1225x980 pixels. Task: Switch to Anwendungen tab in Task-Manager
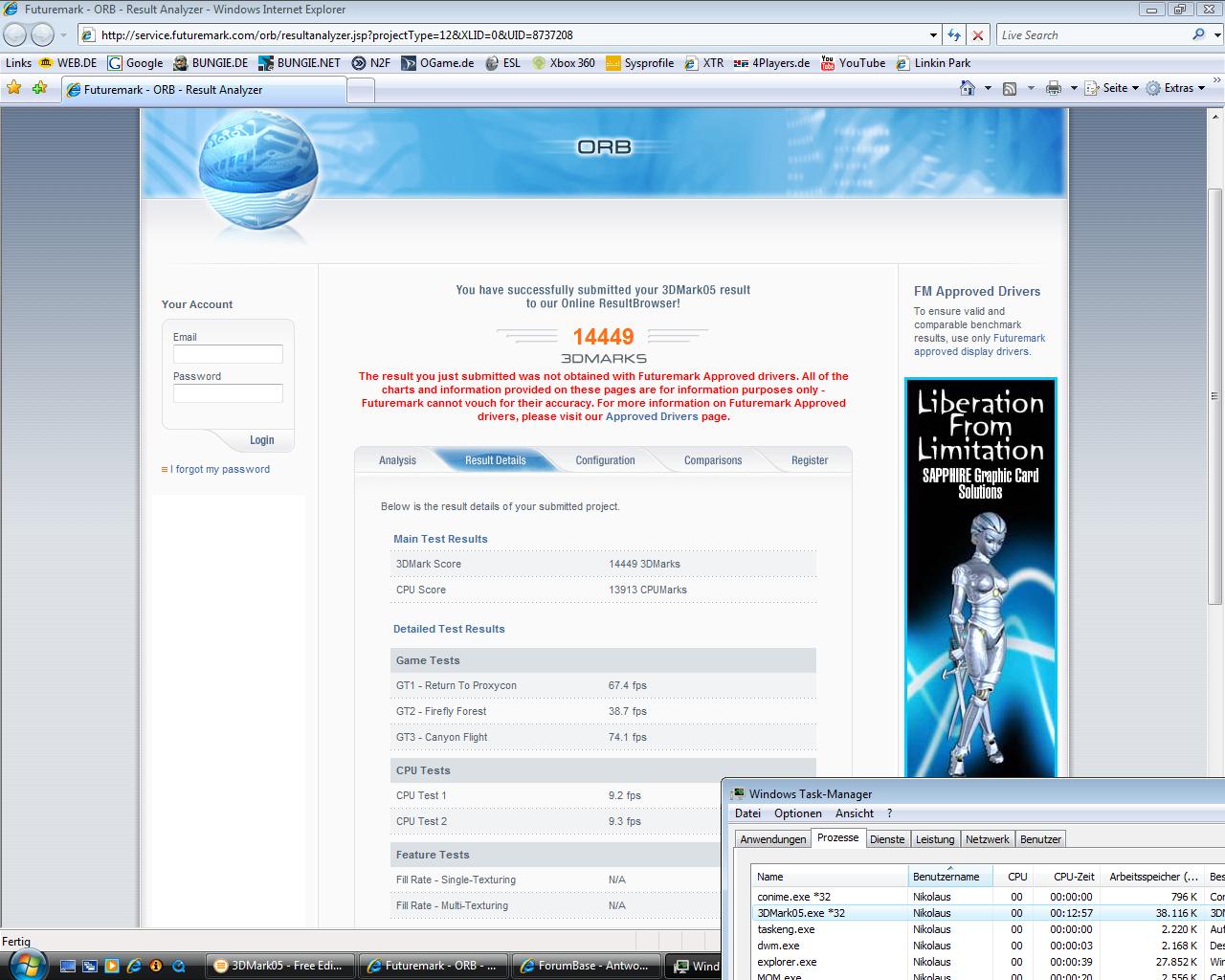point(773,839)
